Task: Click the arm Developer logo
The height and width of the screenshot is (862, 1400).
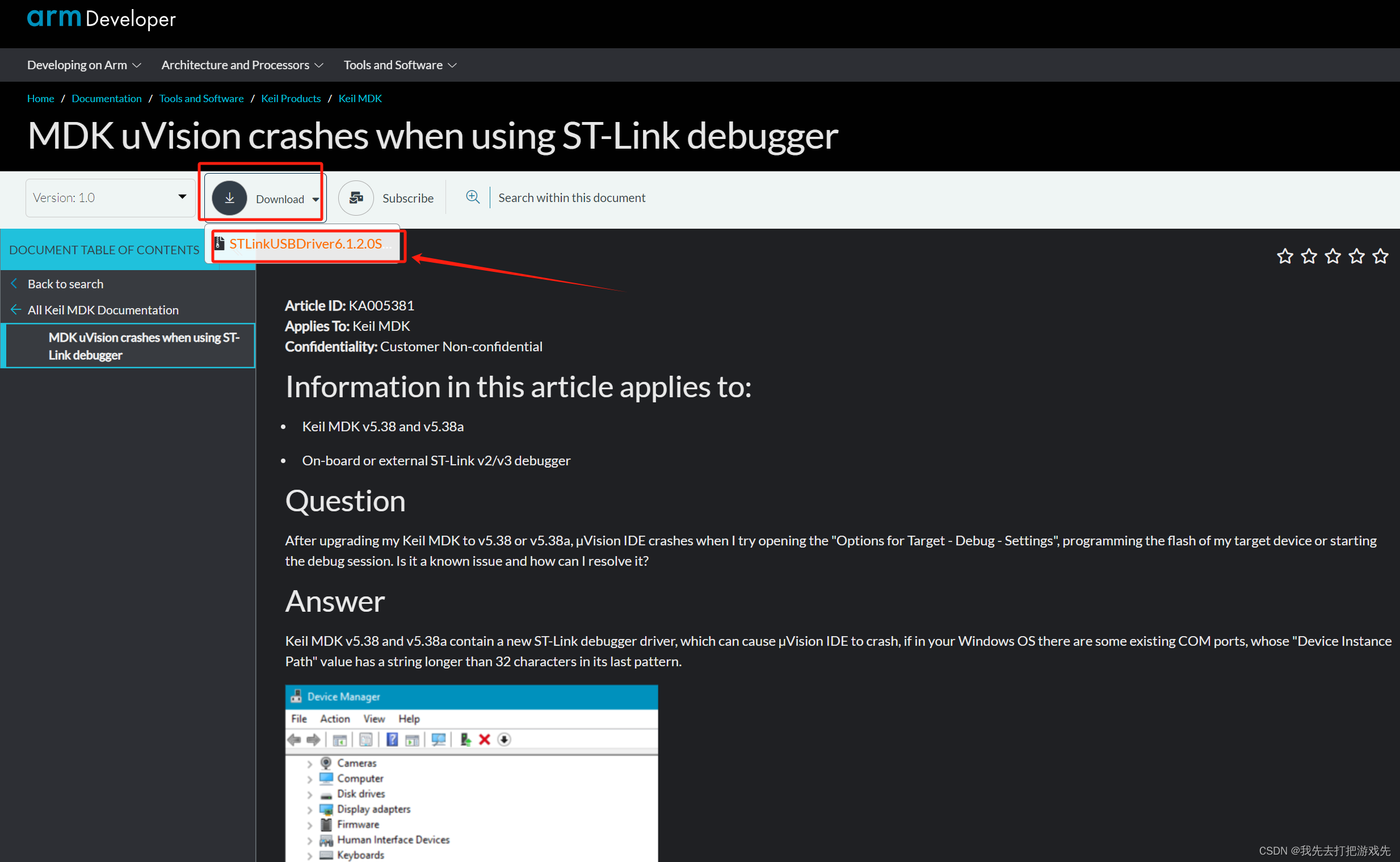Action: pyautogui.click(x=102, y=19)
